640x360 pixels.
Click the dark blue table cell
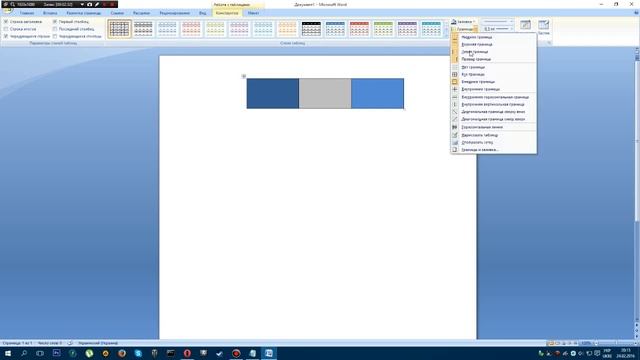273,93
